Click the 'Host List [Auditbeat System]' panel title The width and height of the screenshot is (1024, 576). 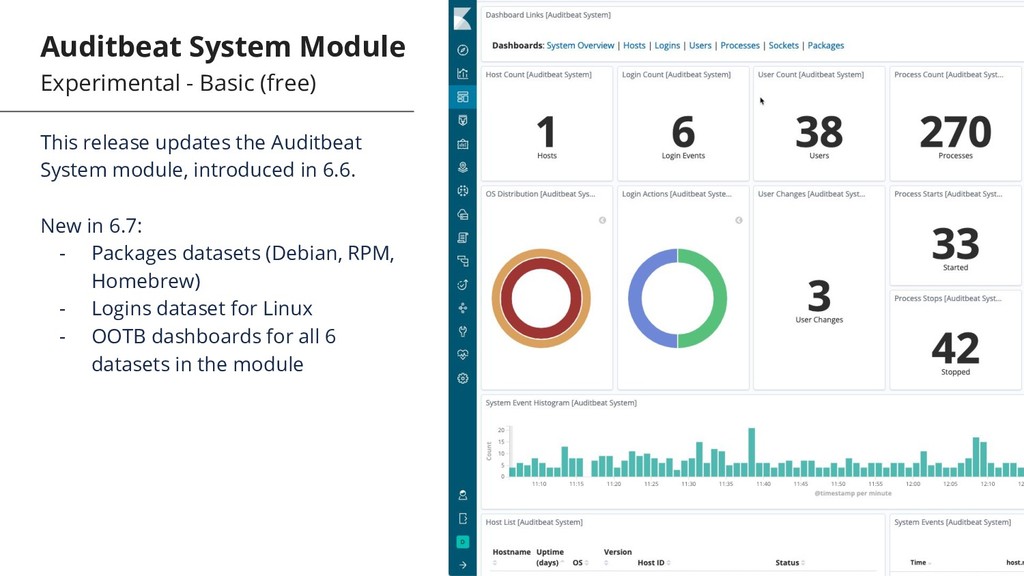(x=534, y=522)
